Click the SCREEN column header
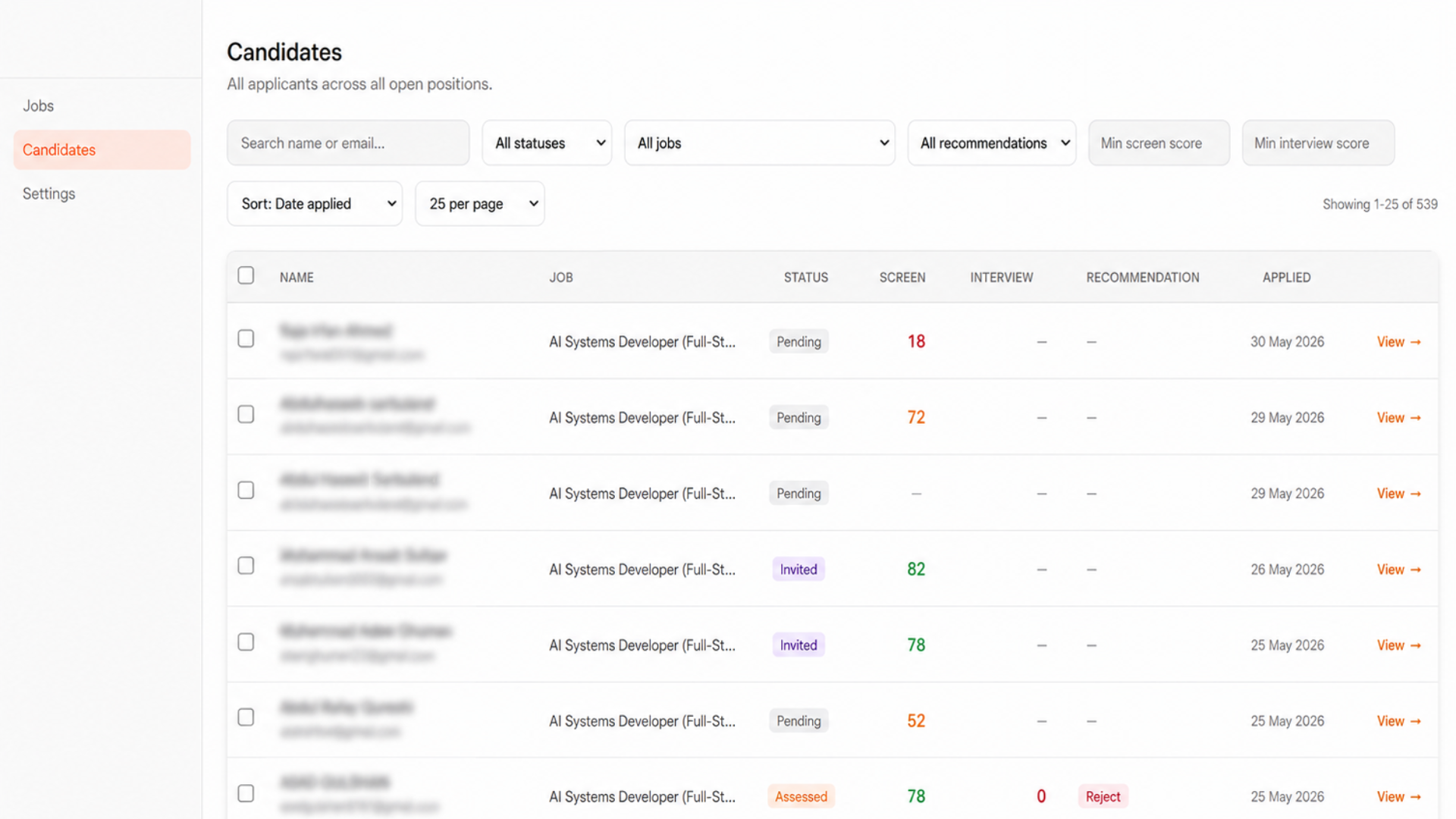The width and height of the screenshot is (1456, 819). click(902, 278)
